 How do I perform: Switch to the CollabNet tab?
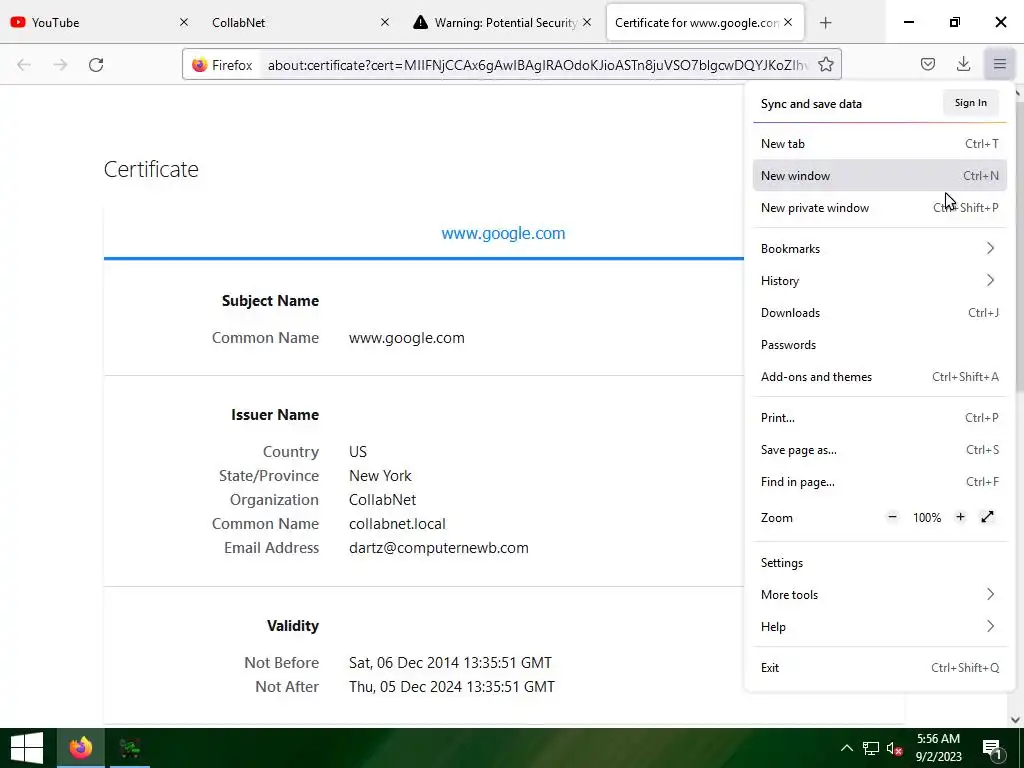click(x=301, y=22)
